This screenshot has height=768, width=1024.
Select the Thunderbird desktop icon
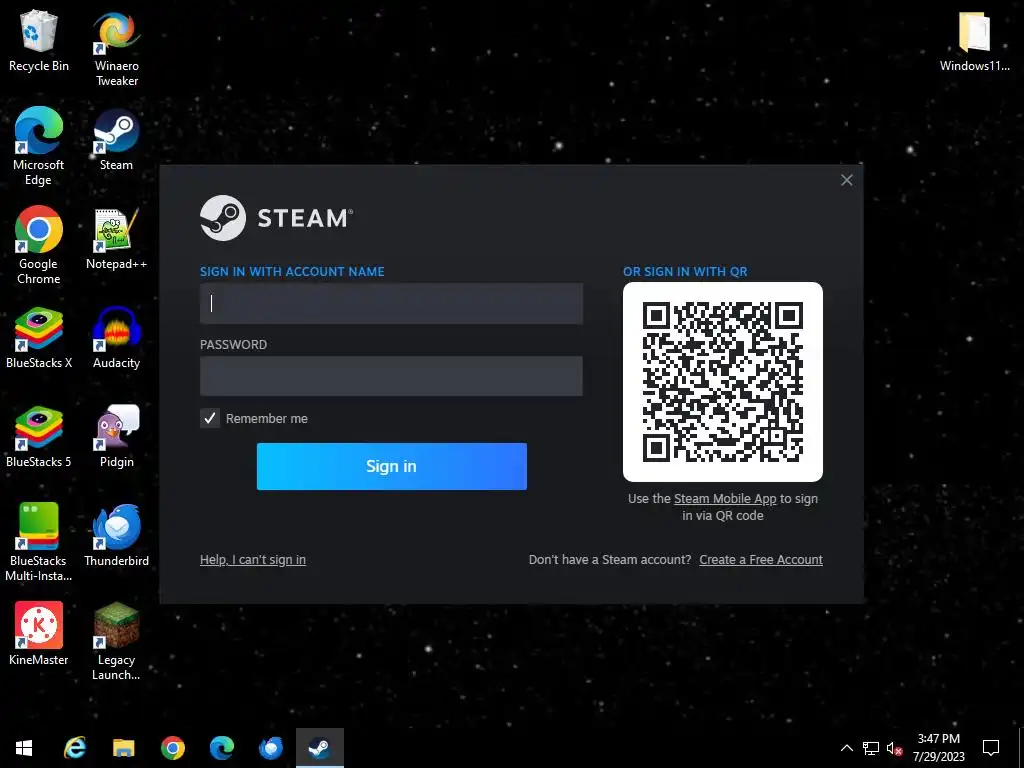point(116,536)
